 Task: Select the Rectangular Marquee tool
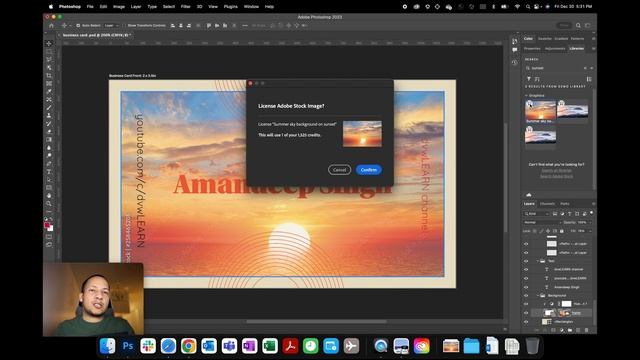coord(49,52)
